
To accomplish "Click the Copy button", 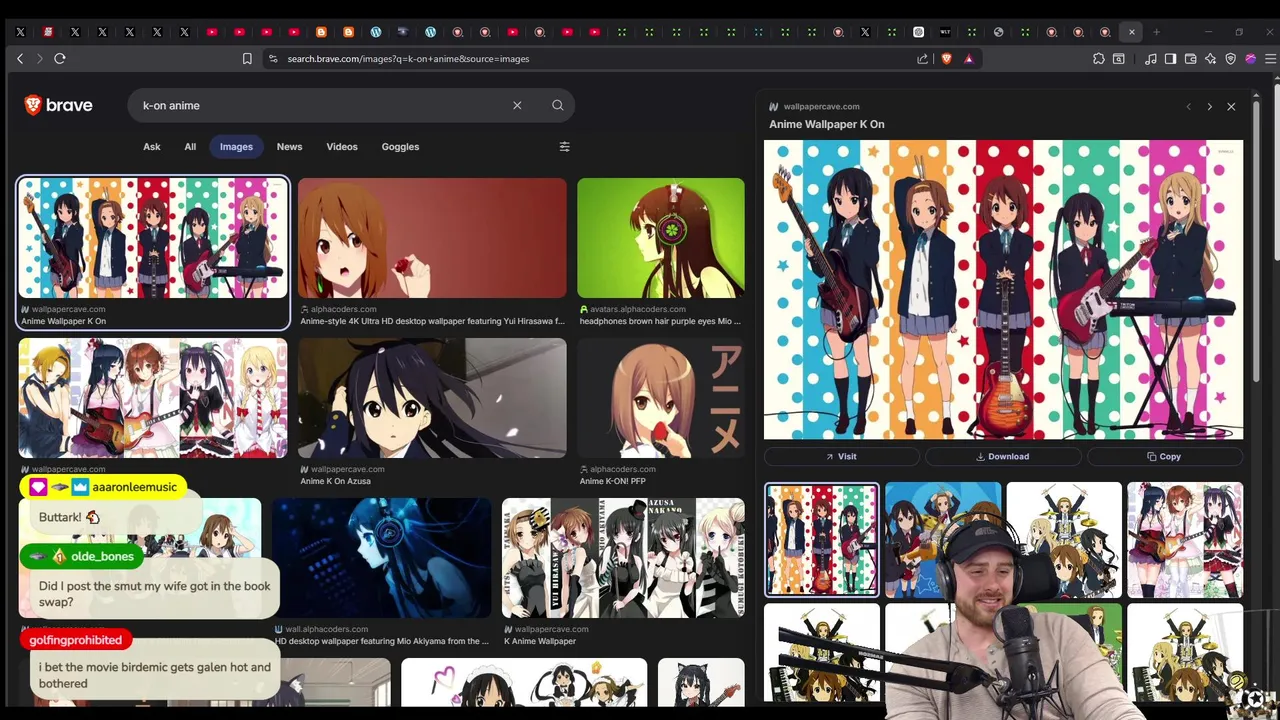I will tap(1164, 456).
